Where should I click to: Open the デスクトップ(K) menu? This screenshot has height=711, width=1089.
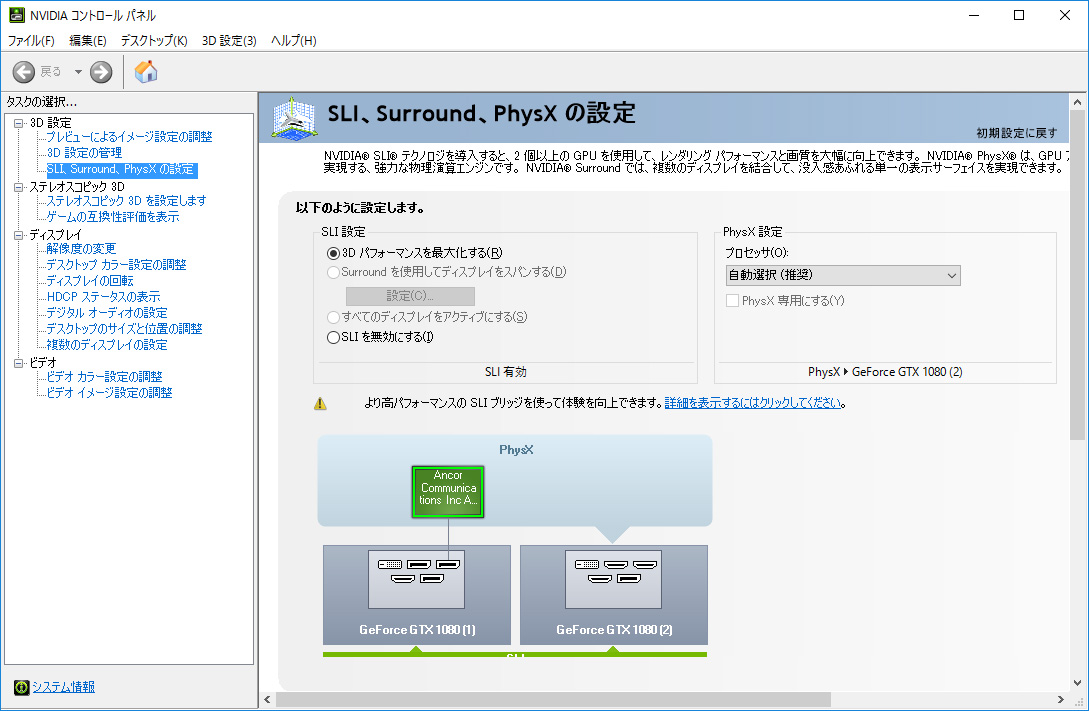154,41
